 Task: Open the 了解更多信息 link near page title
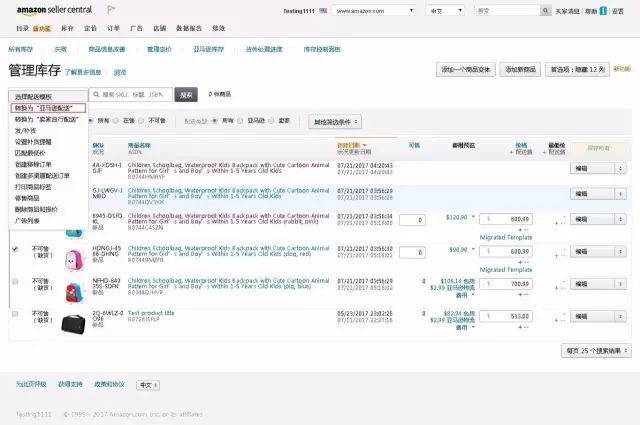[x=83, y=72]
